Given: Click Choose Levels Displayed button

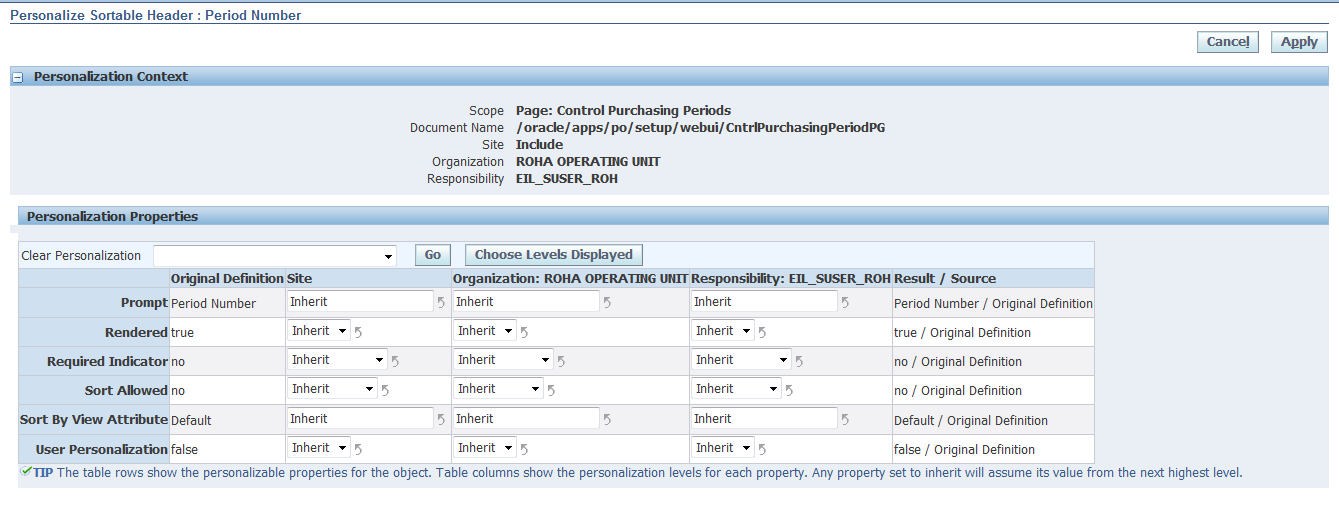Looking at the screenshot, I should (554, 255).
